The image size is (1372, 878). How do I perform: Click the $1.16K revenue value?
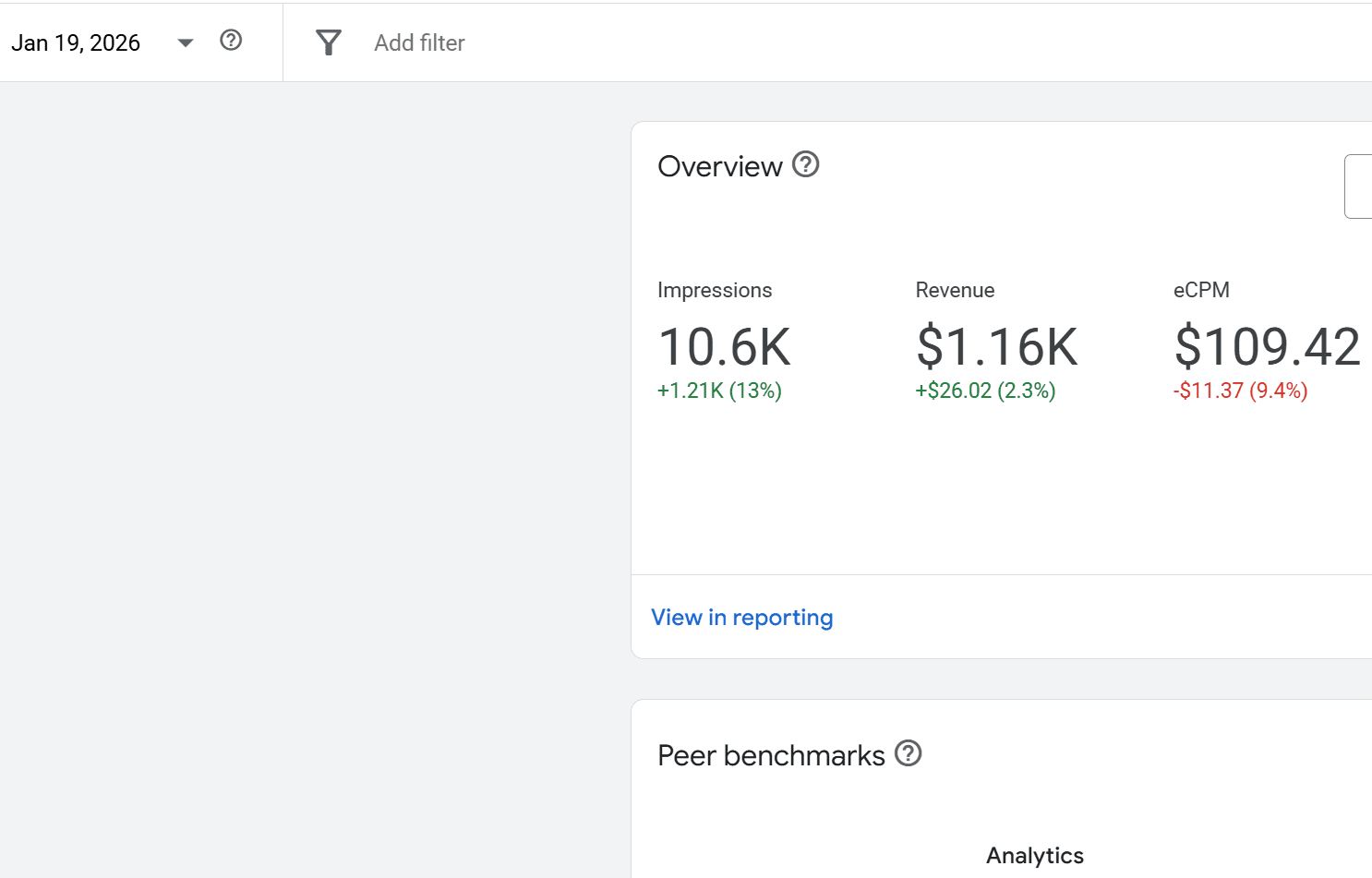pyautogui.click(x=997, y=347)
